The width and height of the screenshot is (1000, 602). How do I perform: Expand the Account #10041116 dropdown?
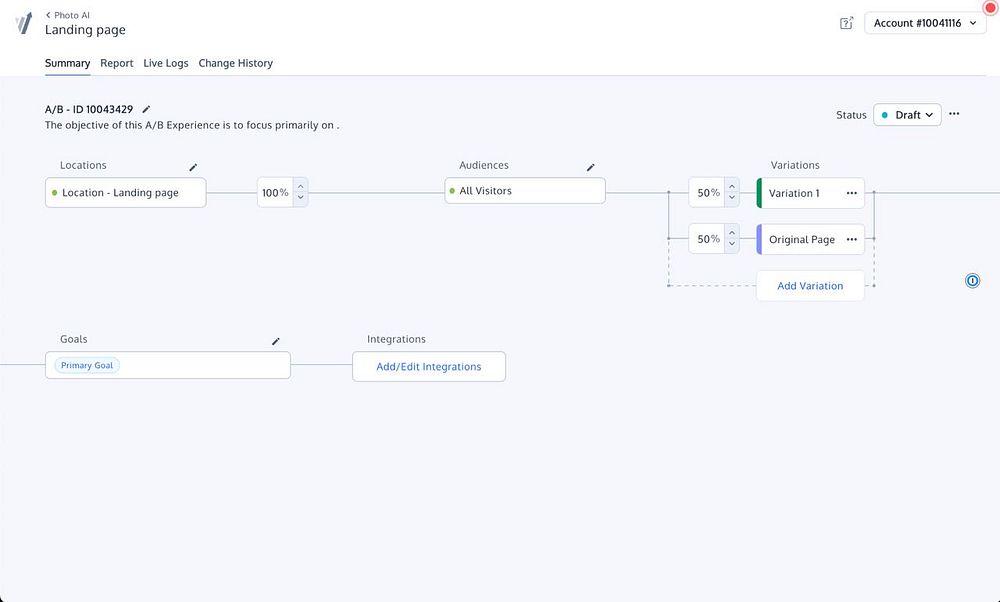click(925, 23)
